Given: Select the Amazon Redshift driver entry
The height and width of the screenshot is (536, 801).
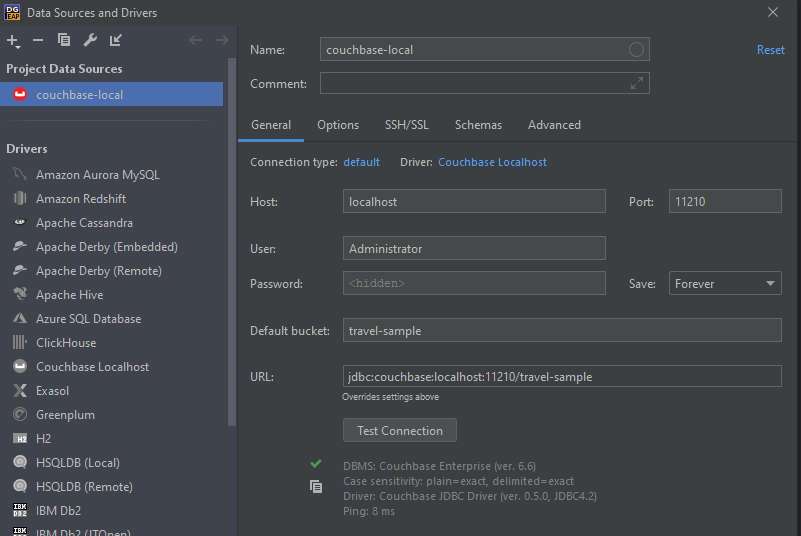Looking at the screenshot, I should coord(111,199).
